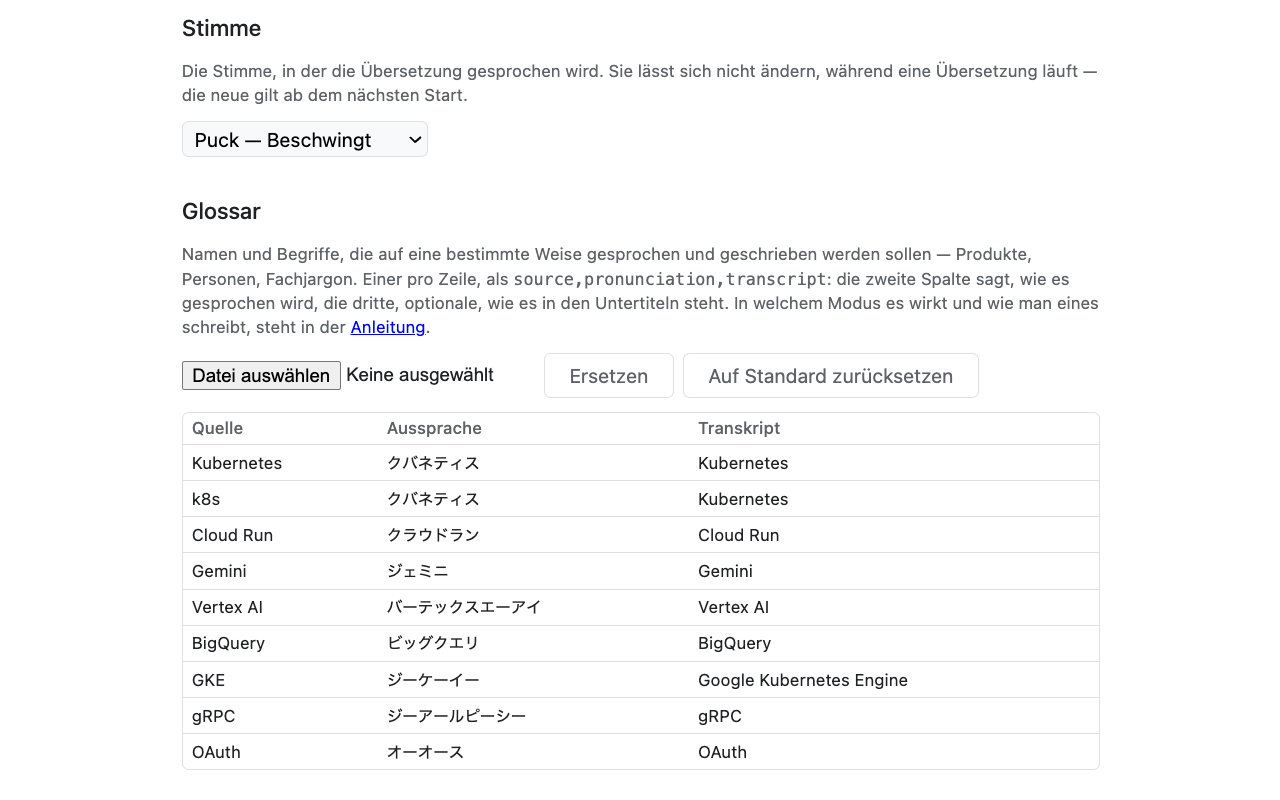This screenshot has height=800, width=1280.
Task: Click the BigQuery transcript cell
Action: 894,643
